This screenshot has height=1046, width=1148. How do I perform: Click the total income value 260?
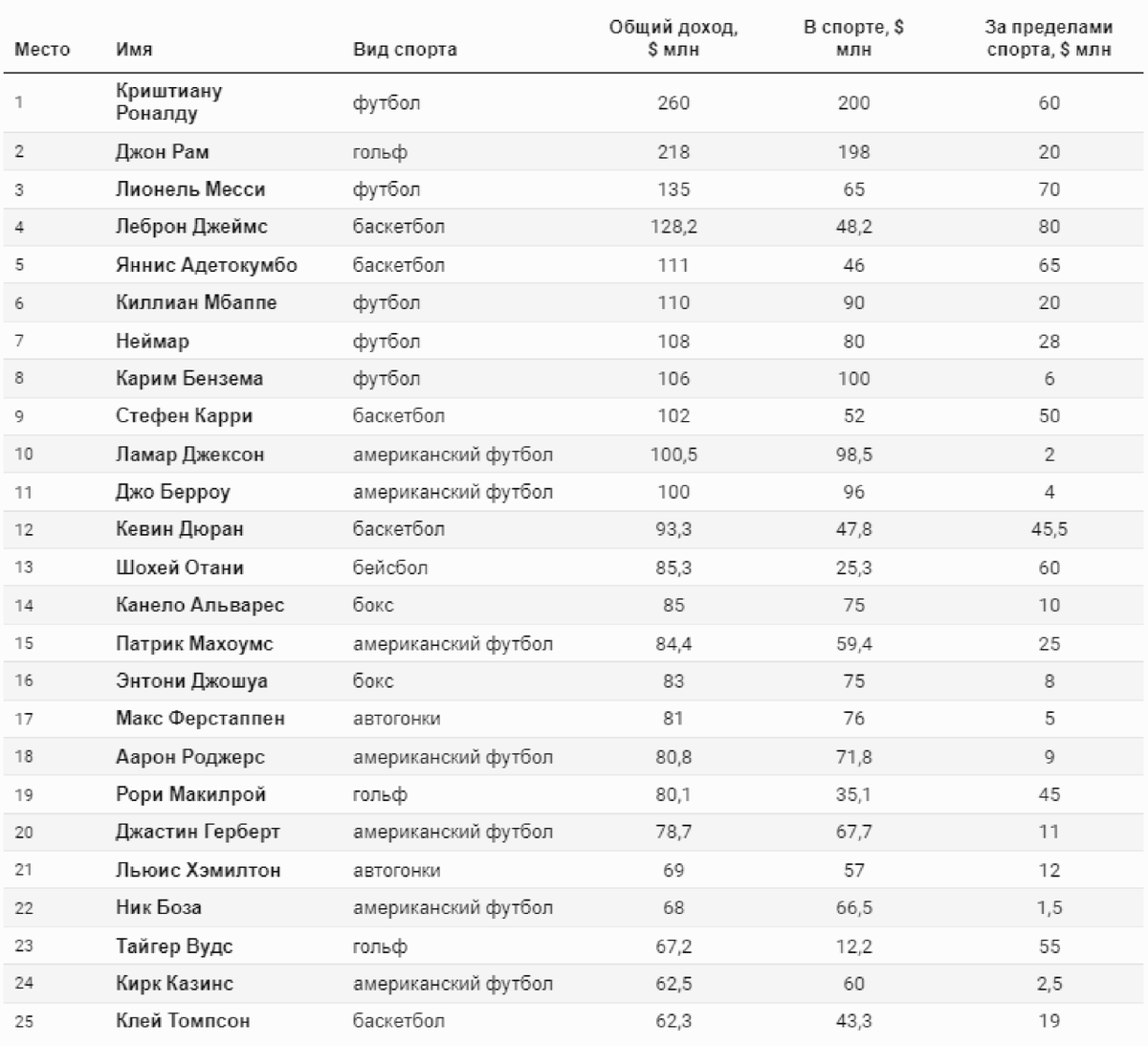pyautogui.click(x=673, y=102)
